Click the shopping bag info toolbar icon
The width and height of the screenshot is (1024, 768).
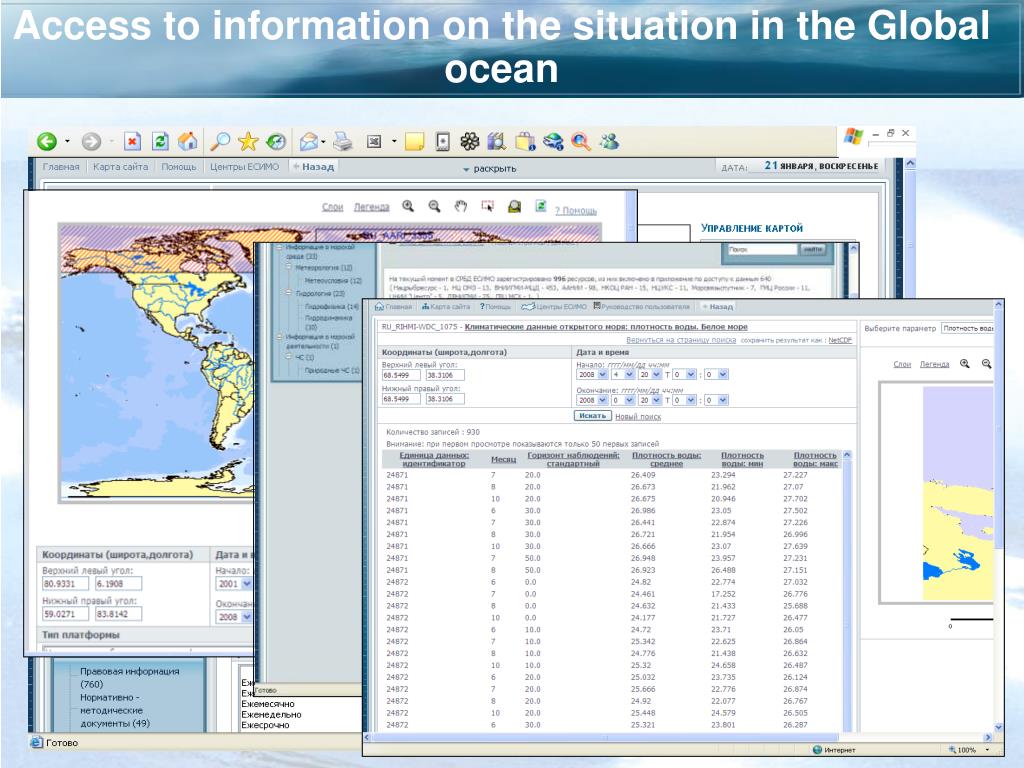pos(525,141)
